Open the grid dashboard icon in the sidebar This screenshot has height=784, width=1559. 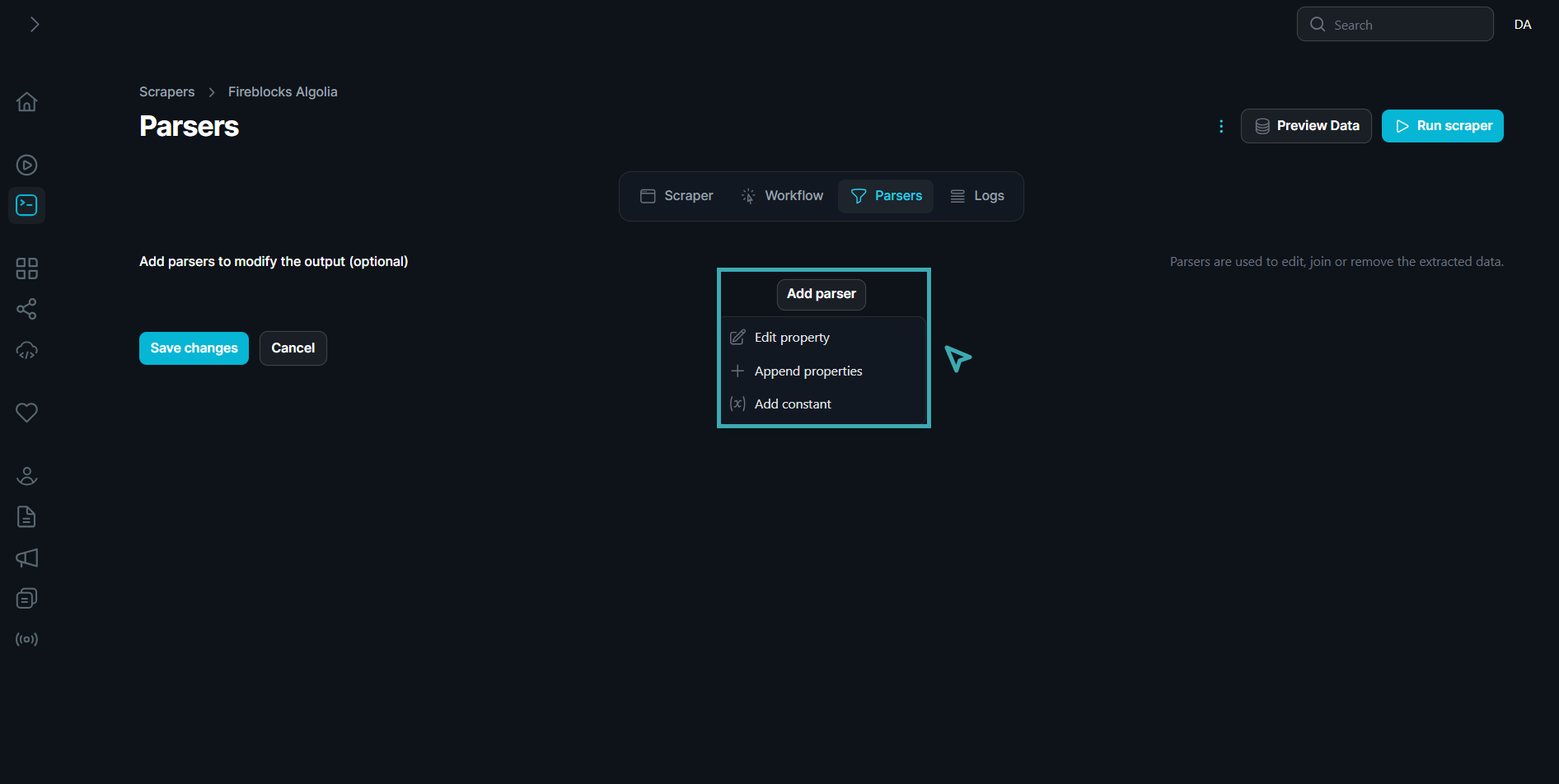pyautogui.click(x=27, y=268)
